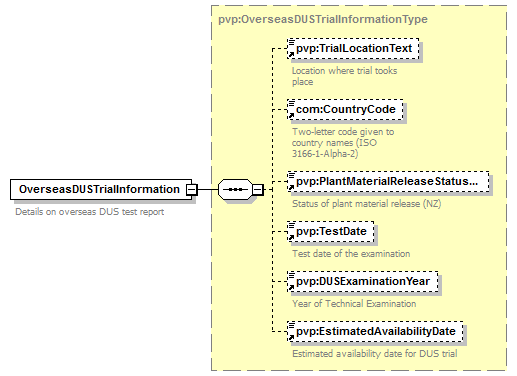Click the reference arrow icon on pvp:DUSExaminationYear

click(x=291, y=287)
